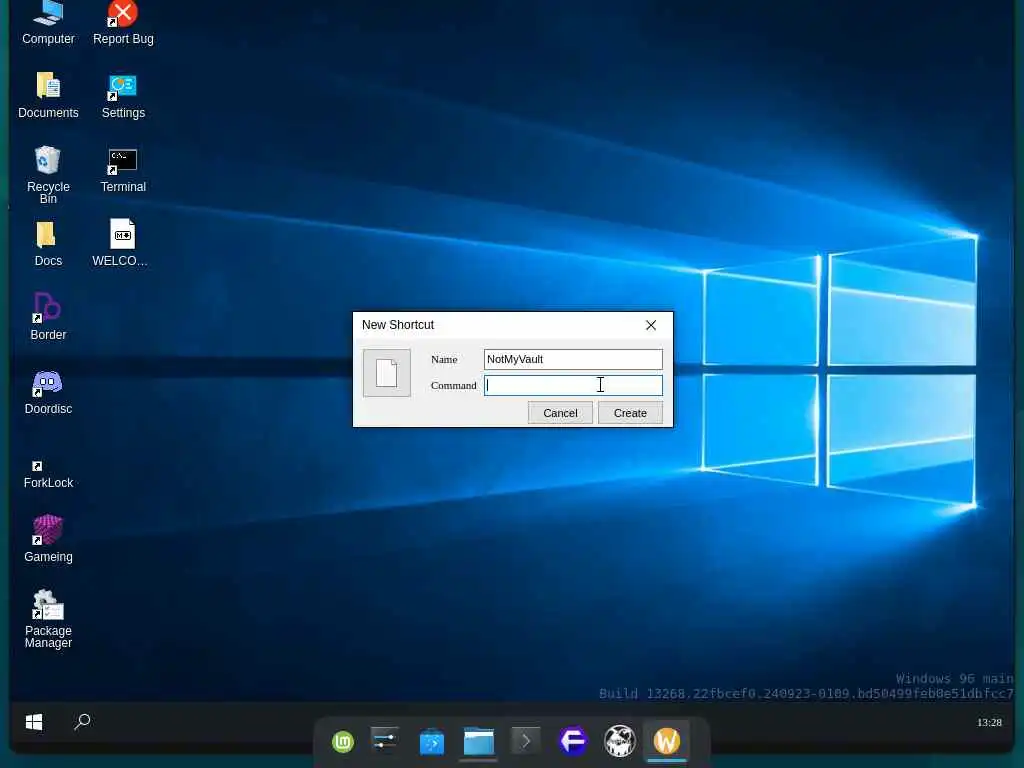Open the sliders settings dock icon

click(x=385, y=740)
